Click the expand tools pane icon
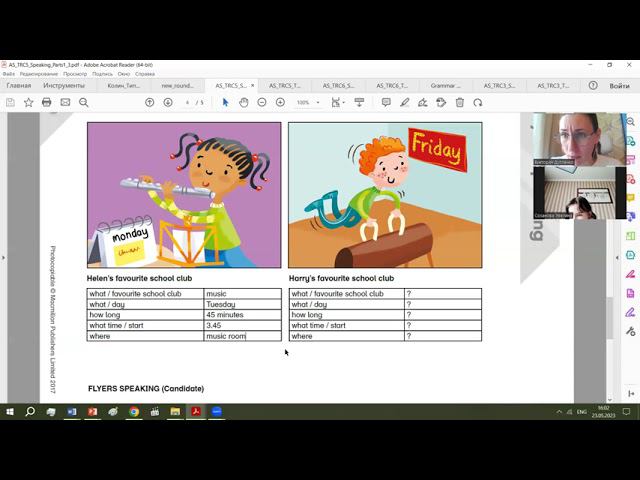The height and width of the screenshot is (480, 640). tap(631, 393)
